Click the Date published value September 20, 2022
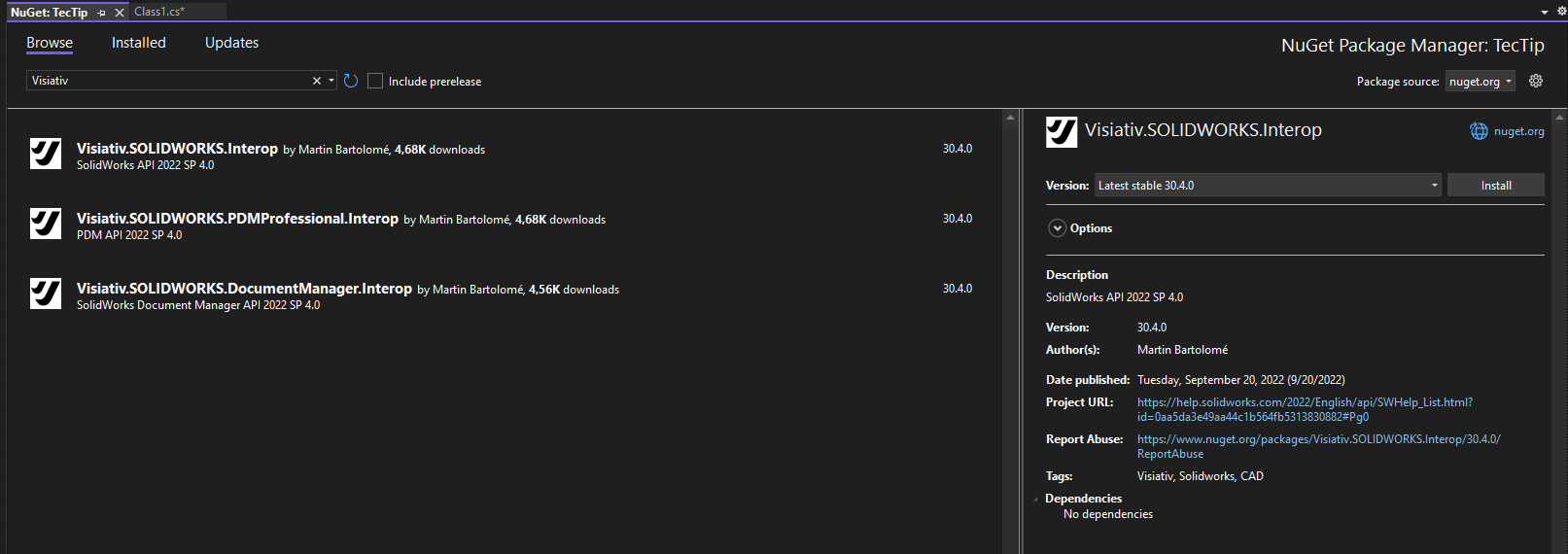This screenshot has width=1568, height=554. click(x=1241, y=380)
